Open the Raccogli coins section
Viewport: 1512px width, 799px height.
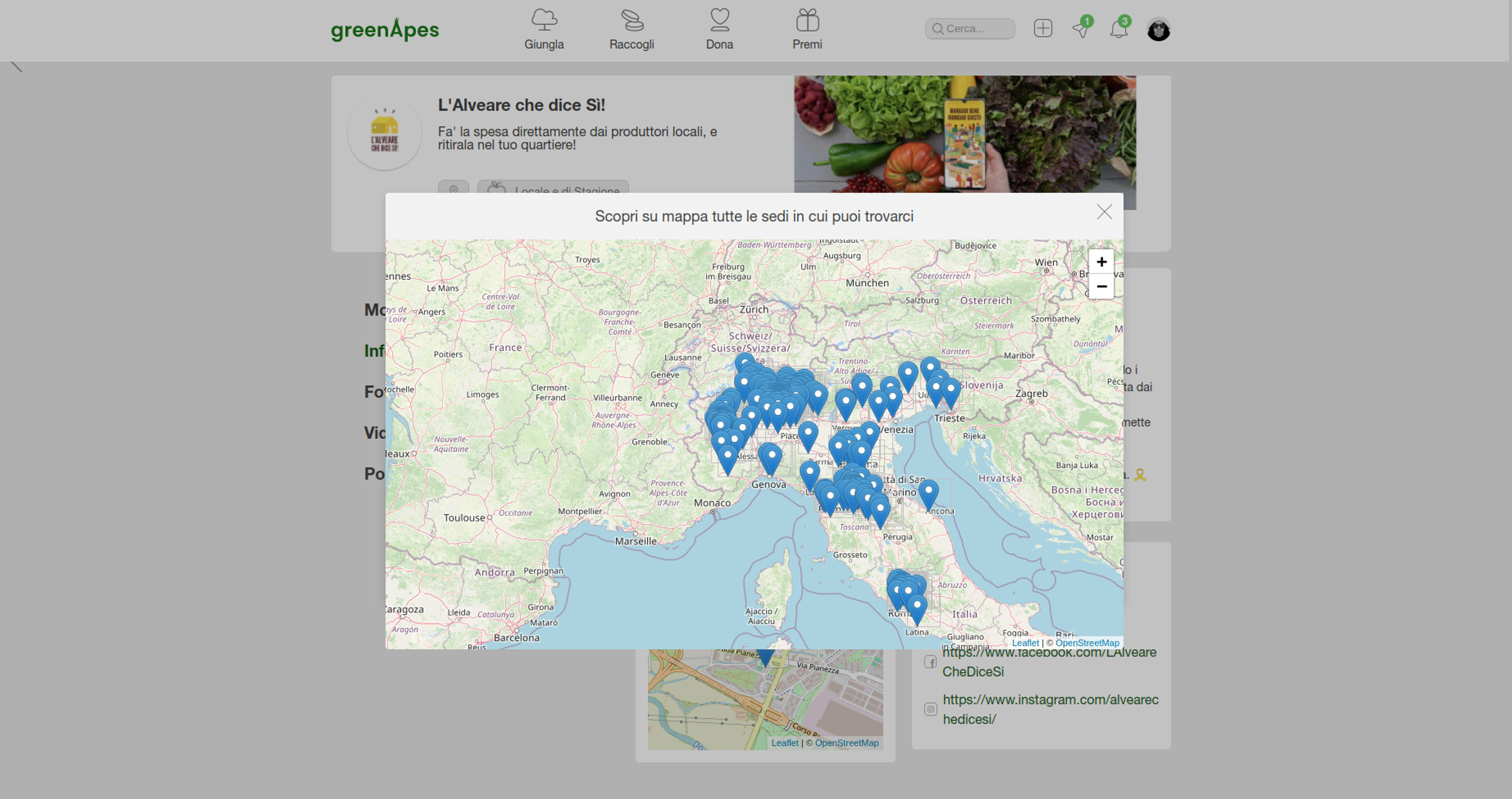(x=632, y=30)
